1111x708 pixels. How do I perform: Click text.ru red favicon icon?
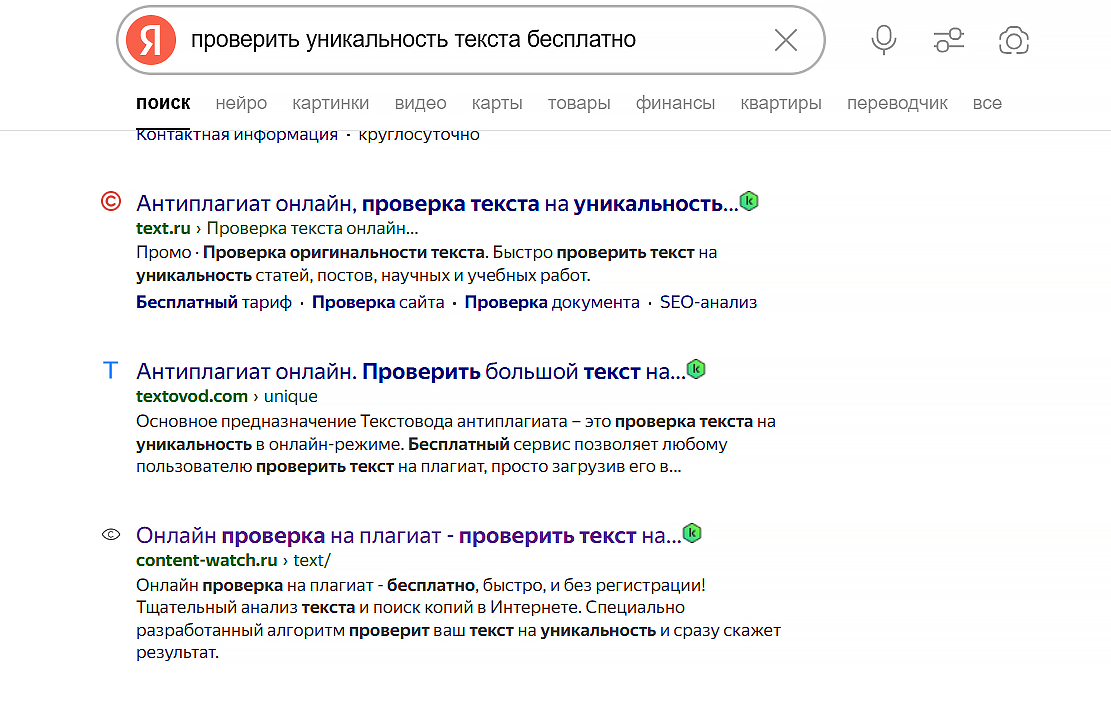click(111, 202)
